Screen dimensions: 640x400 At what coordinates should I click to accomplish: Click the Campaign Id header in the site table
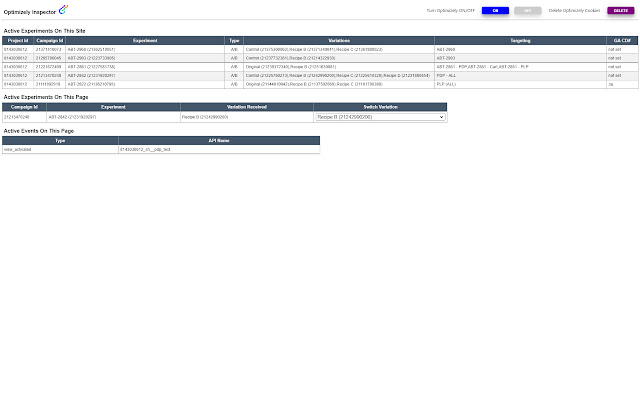click(50, 40)
